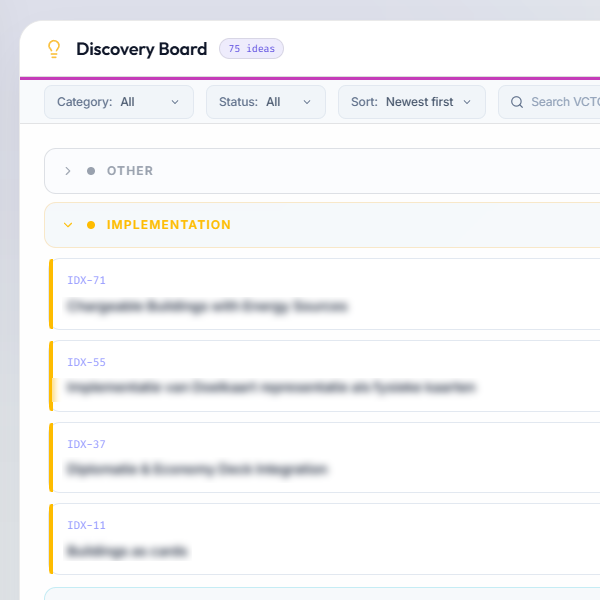Click the orange dot beside IMPLEMENTATION
The height and width of the screenshot is (600, 600).
click(91, 225)
